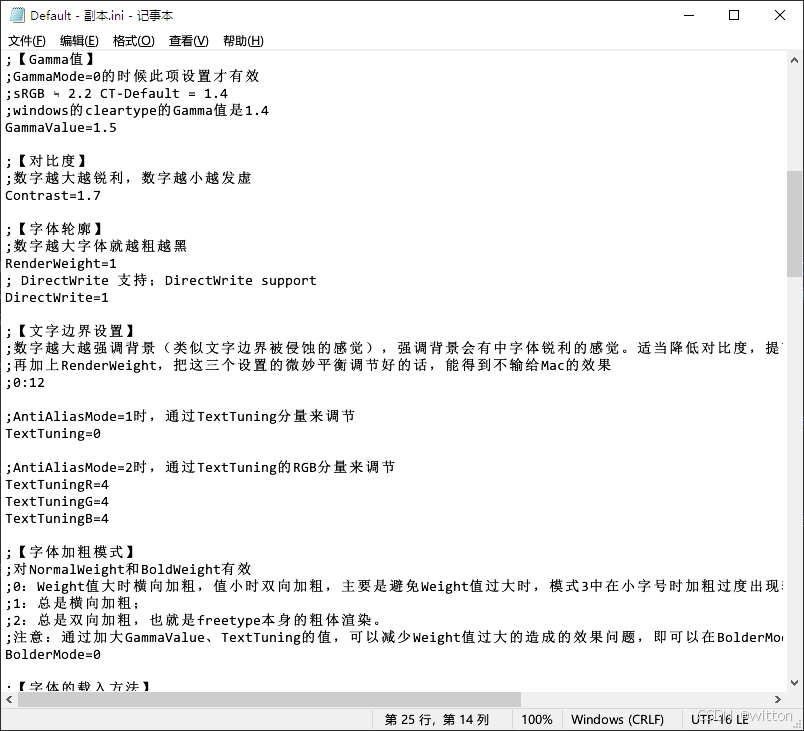Click the Notepad icon in the title bar

point(16,15)
